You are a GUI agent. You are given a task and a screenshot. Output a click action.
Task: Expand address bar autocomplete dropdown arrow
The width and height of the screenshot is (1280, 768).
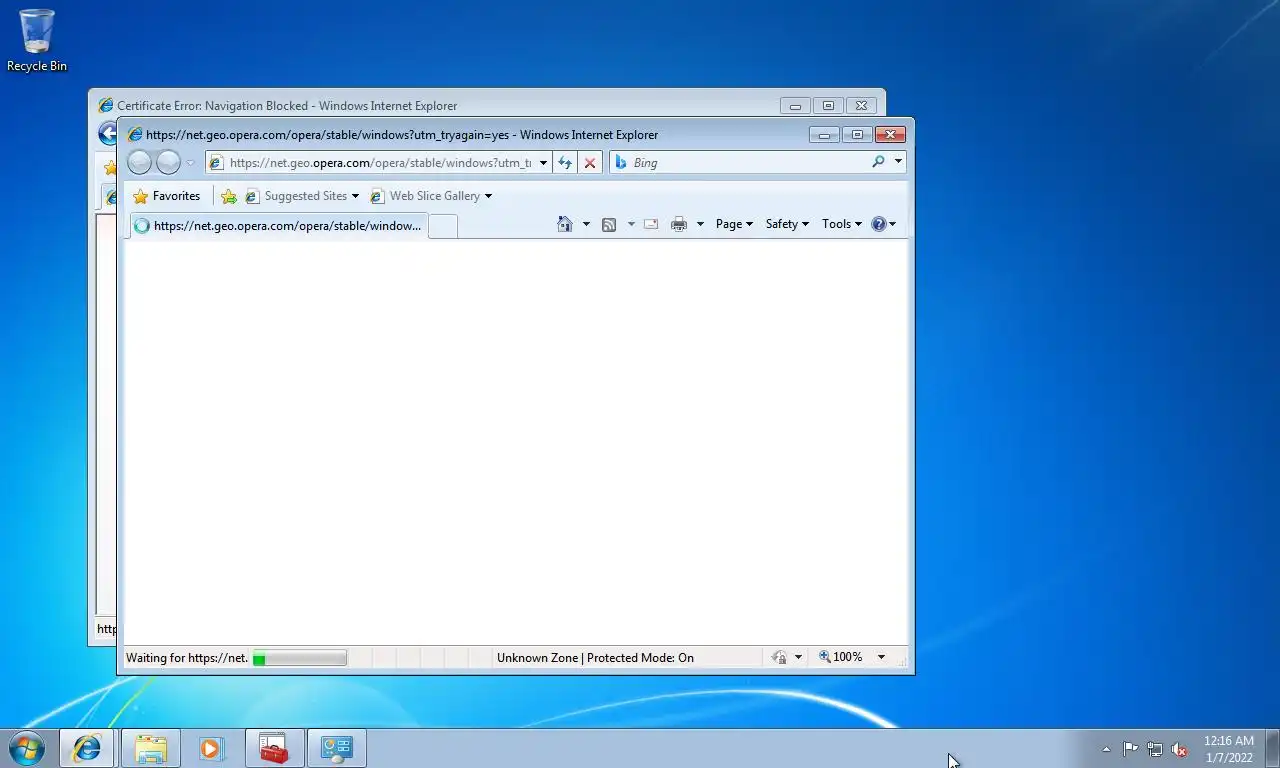543,163
